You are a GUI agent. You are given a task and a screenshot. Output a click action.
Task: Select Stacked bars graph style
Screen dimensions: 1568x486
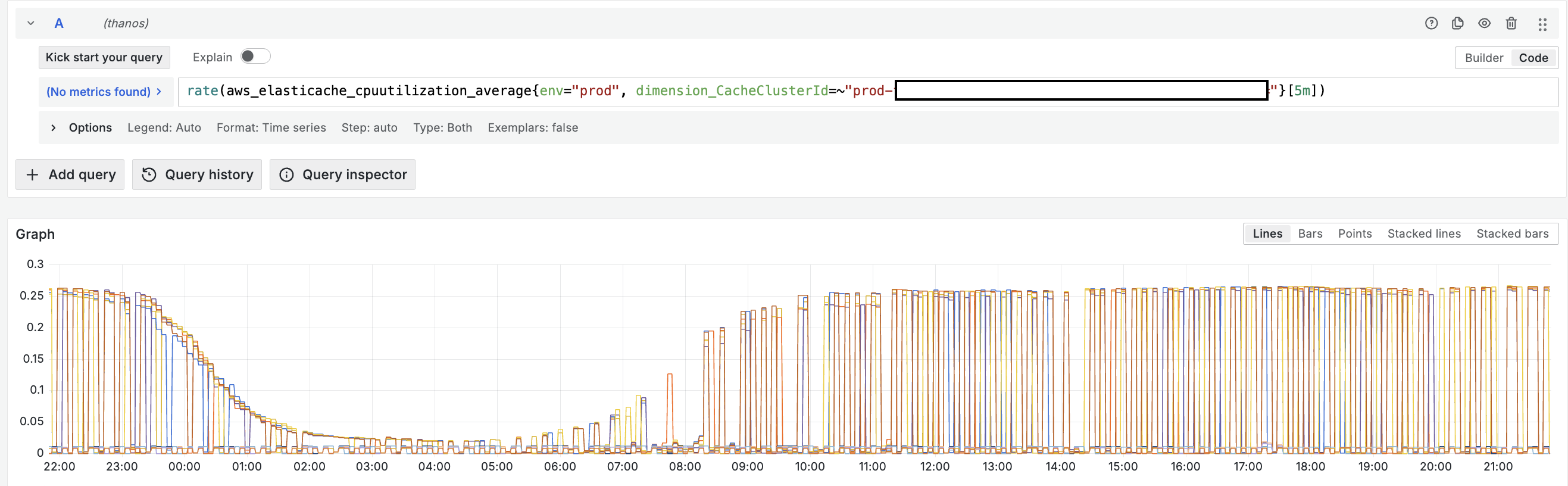[1512, 234]
